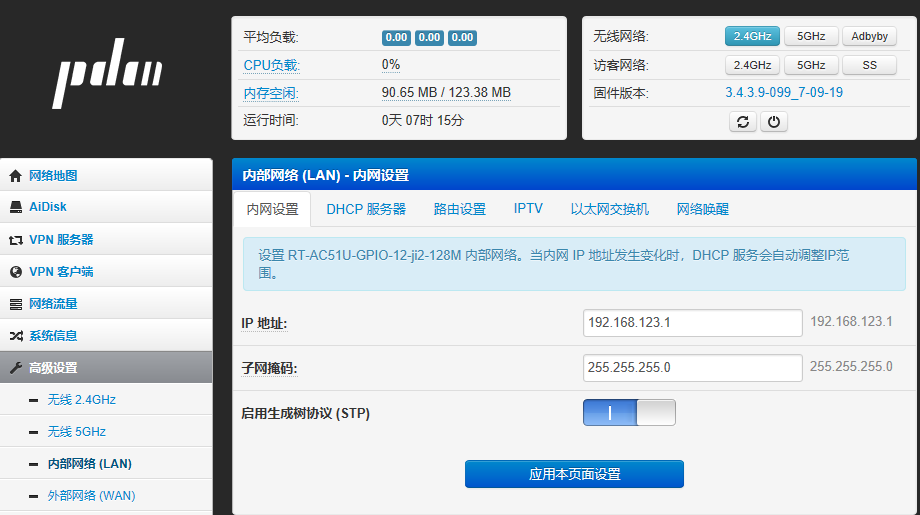Viewport: 920px width, 515px height.
Task: Click the 内存空闲 link
Action: pyautogui.click(x=271, y=93)
